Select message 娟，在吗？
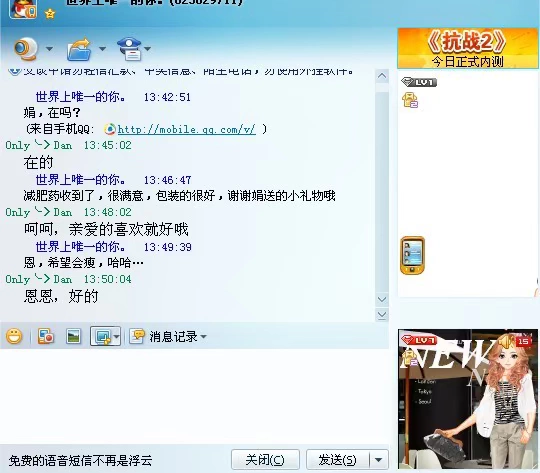540x473 pixels. pos(52,112)
